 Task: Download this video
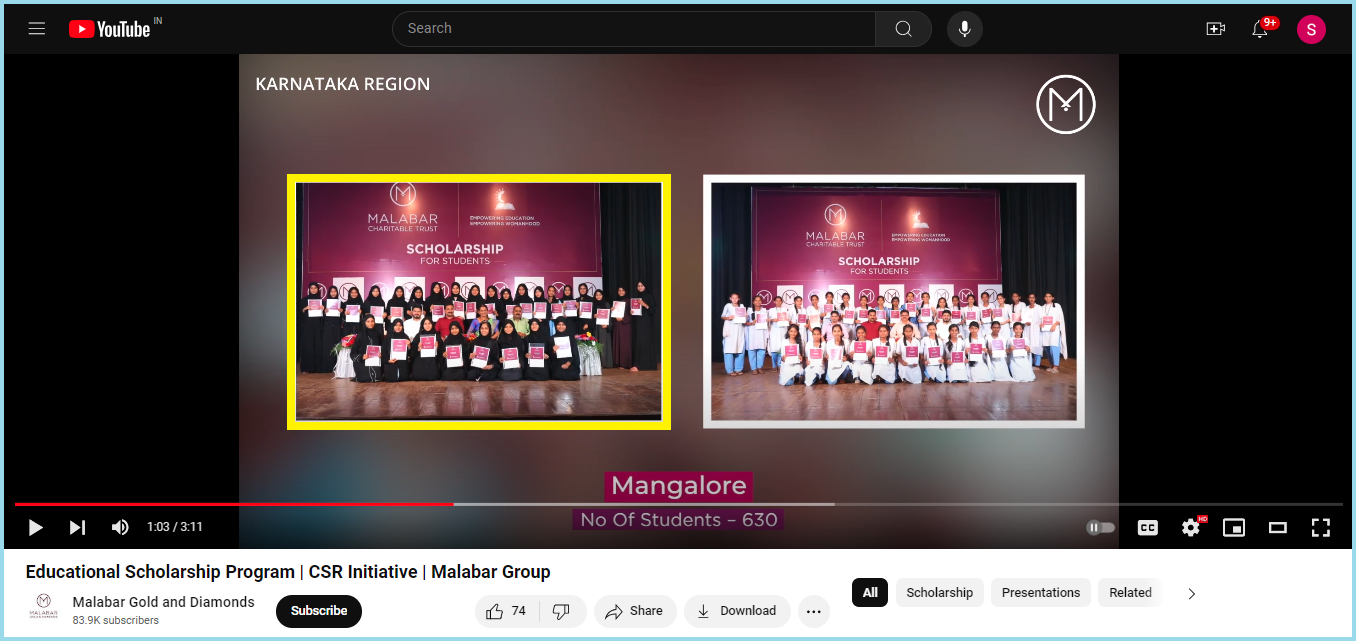737,611
